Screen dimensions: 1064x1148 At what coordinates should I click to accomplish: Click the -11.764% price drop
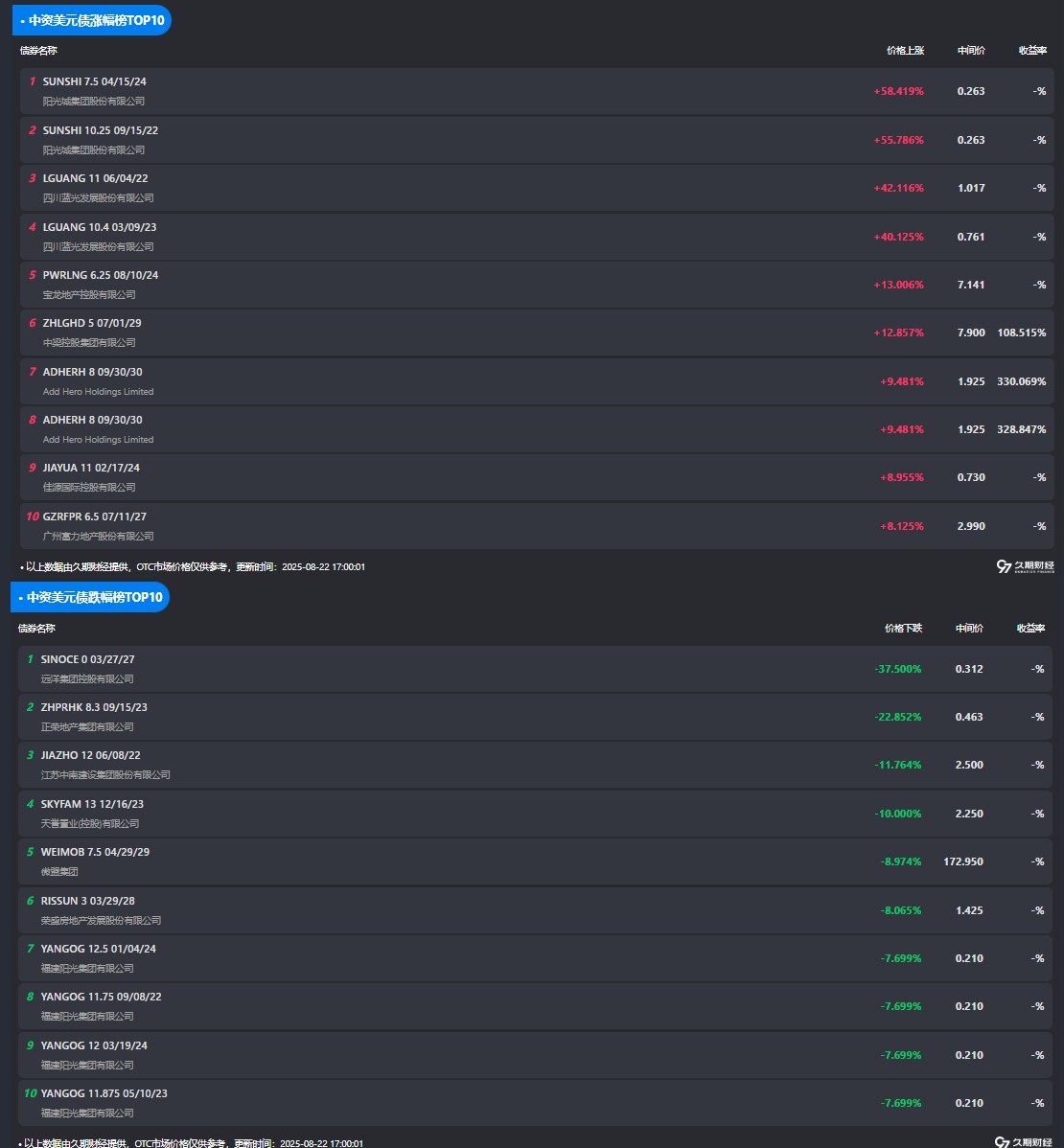898,765
